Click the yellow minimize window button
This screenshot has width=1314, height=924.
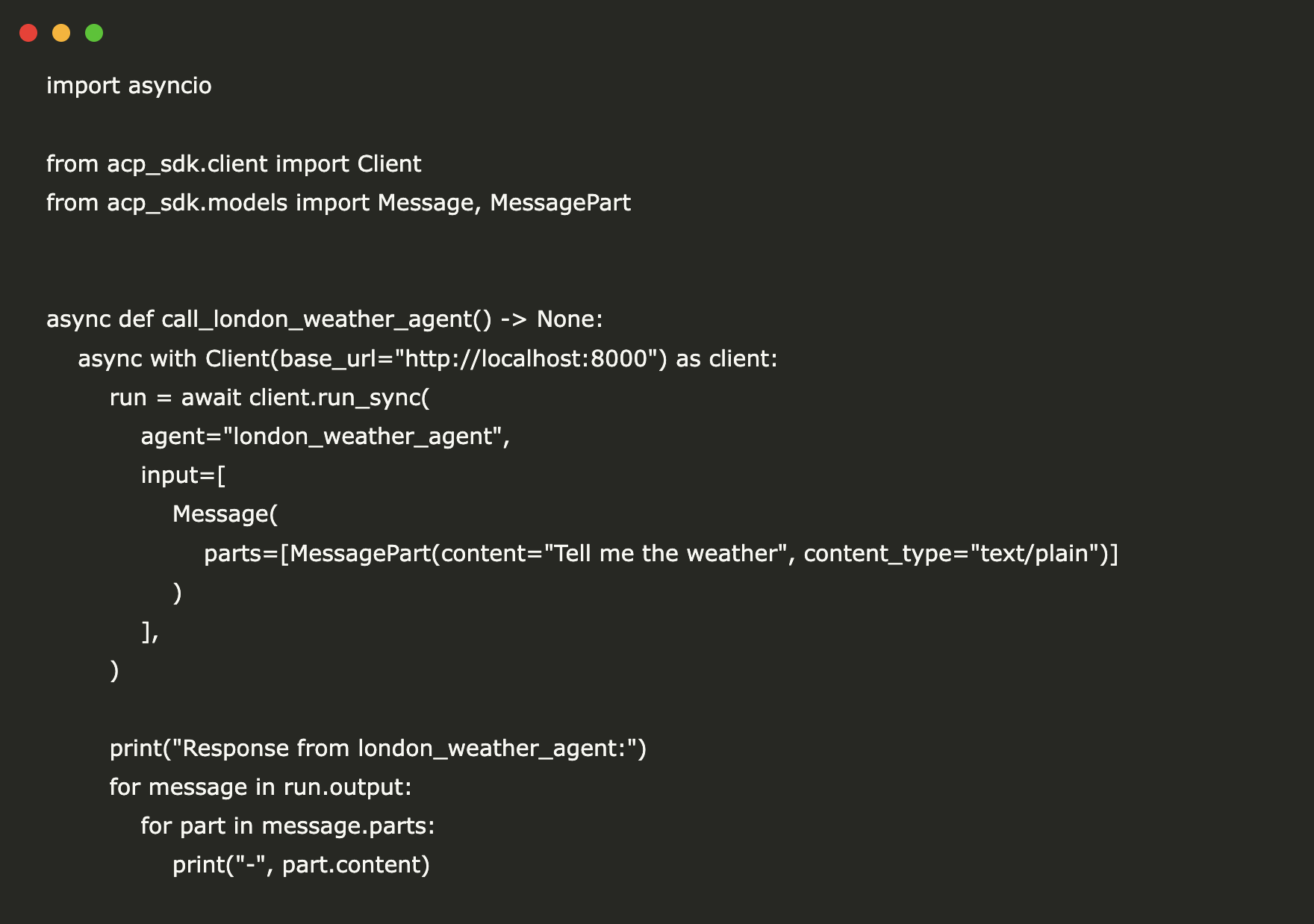click(61, 33)
